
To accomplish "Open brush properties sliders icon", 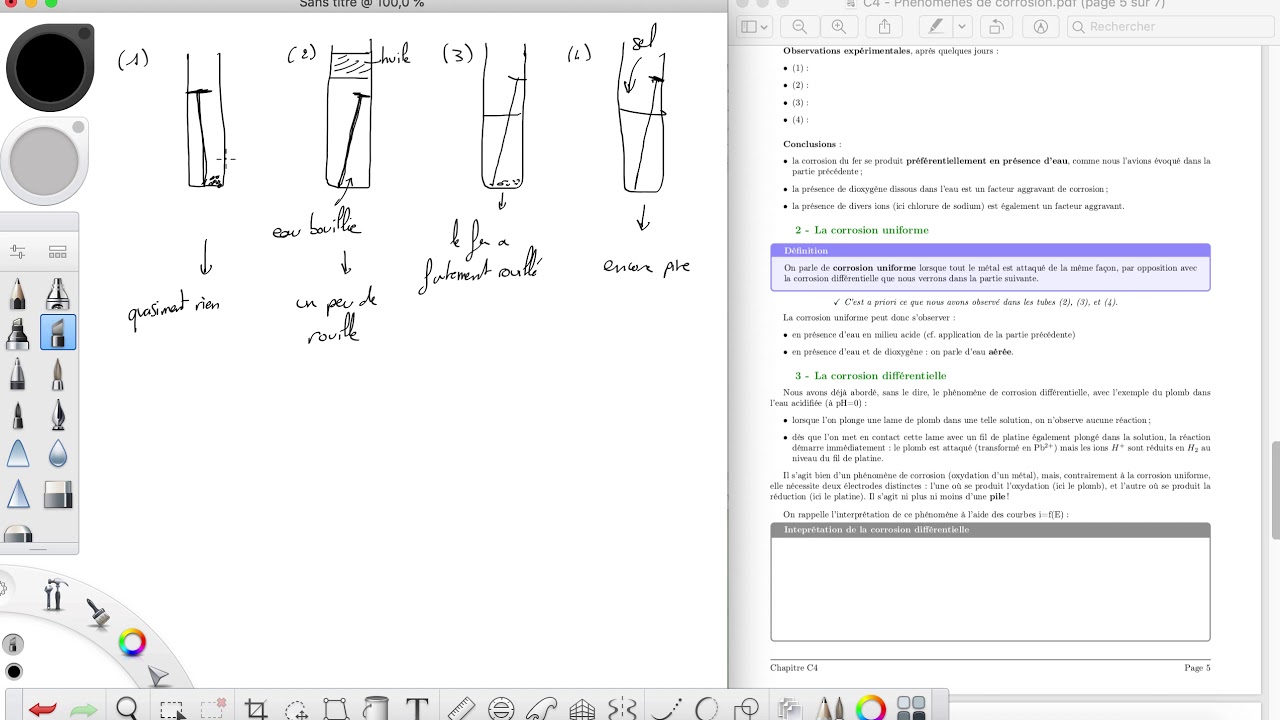I will pyautogui.click(x=17, y=252).
